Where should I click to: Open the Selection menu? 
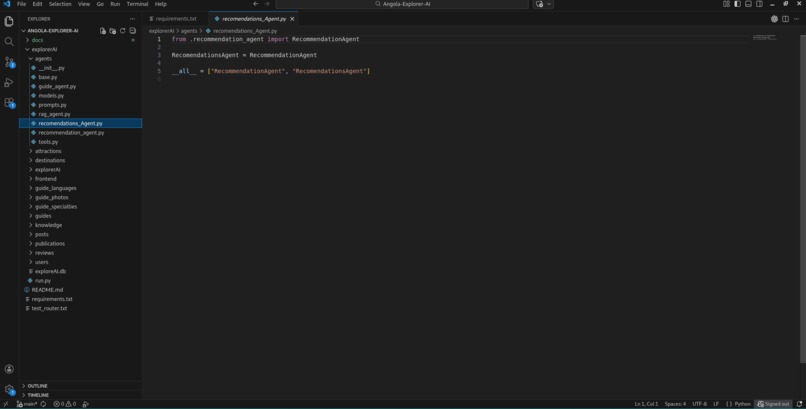click(x=60, y=4)
